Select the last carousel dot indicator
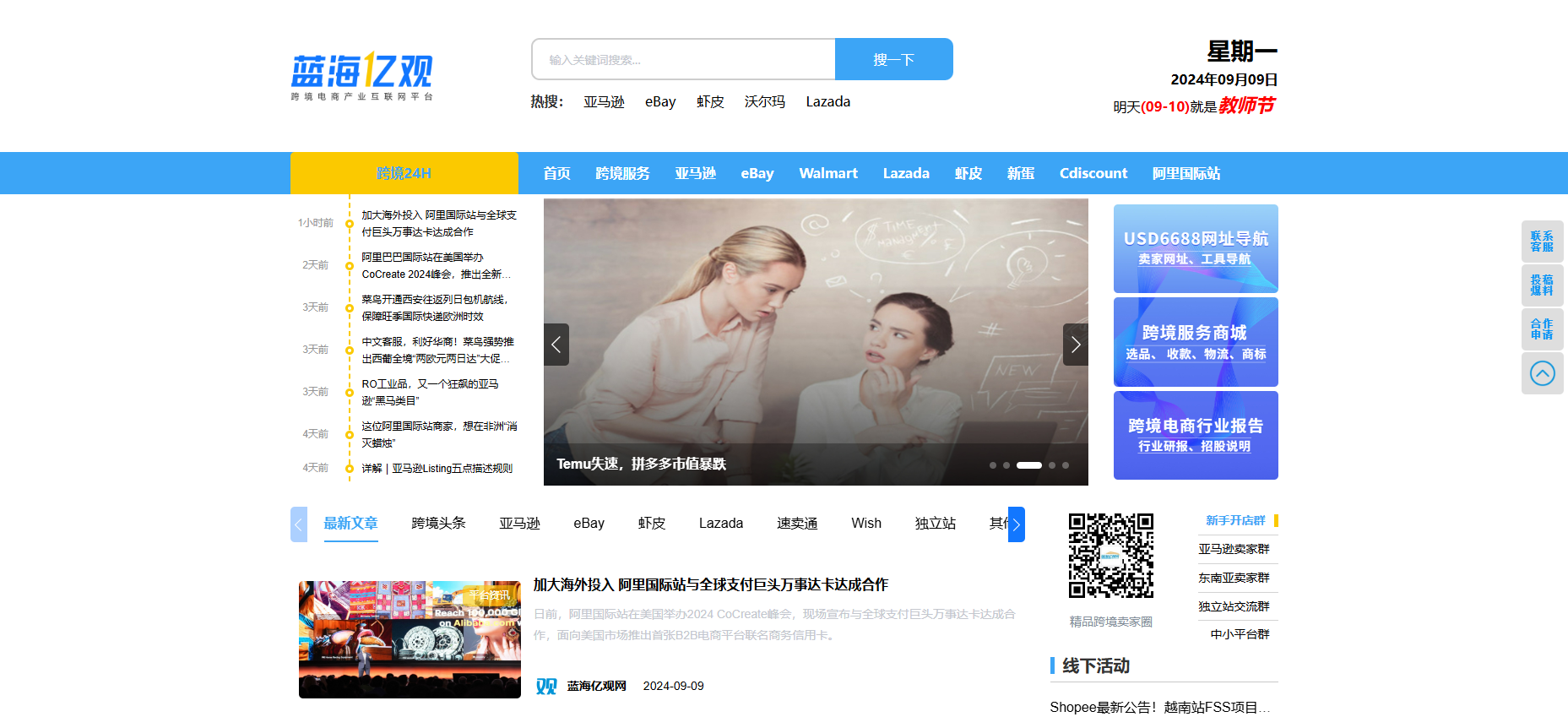The height and width of the screenshot is (717, 1568). (x=1066, y=465)
